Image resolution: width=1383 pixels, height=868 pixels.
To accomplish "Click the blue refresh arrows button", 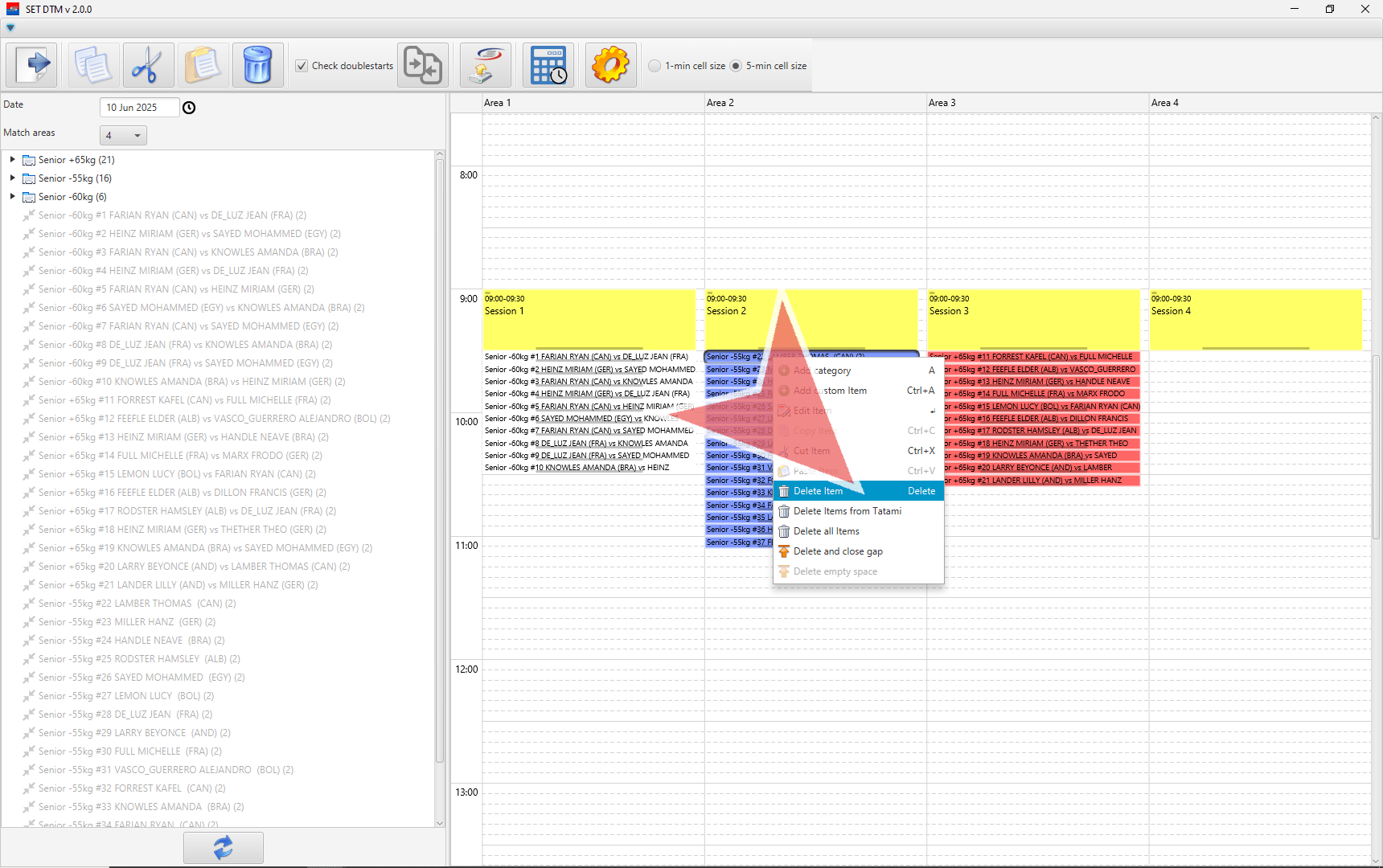I will tap(223, 847).
